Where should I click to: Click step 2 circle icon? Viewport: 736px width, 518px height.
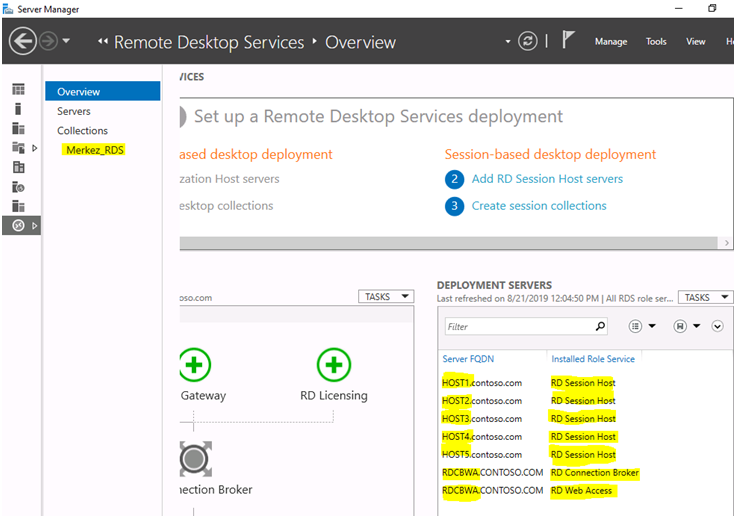point(454,179)
